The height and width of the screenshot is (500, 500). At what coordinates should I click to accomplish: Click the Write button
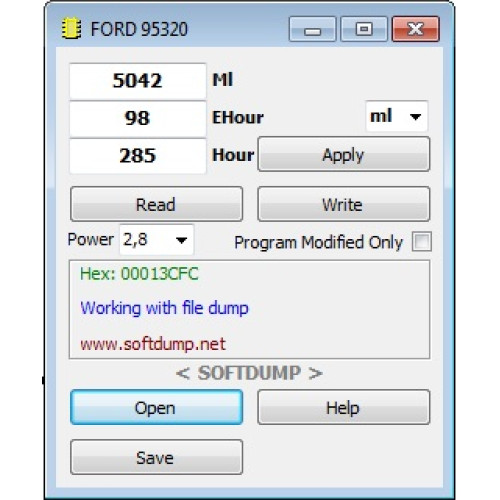(x=344, y=204)
